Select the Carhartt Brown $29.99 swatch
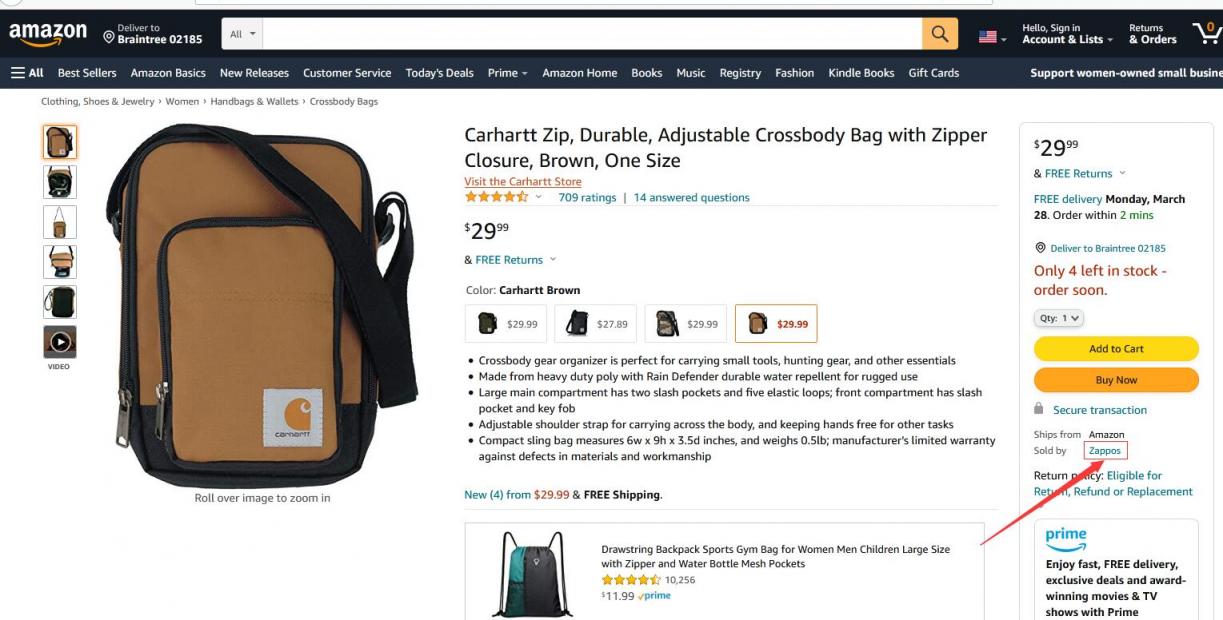 coord(776,324)
